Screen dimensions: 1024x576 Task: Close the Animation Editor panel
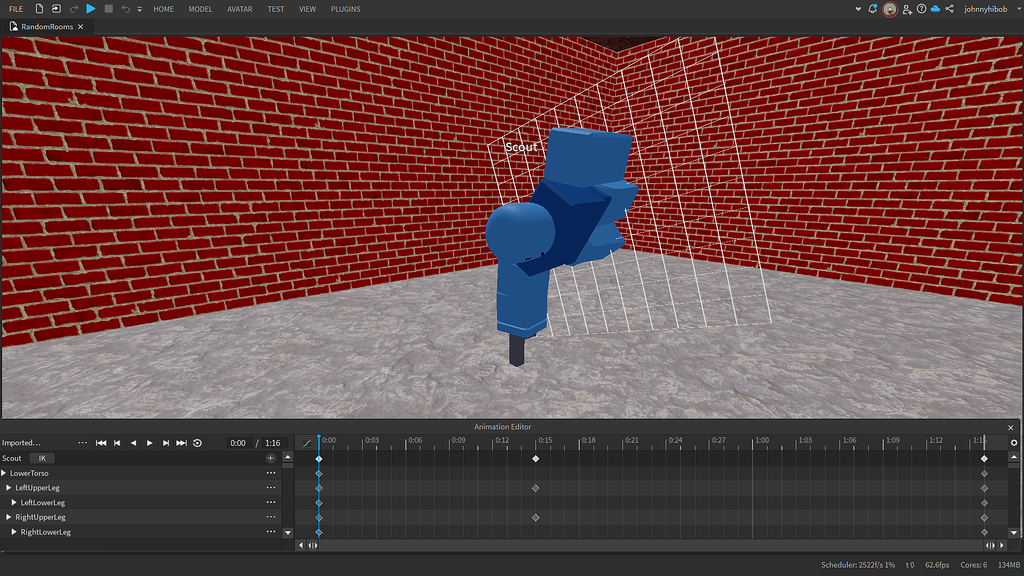(x=1010, y=428)
